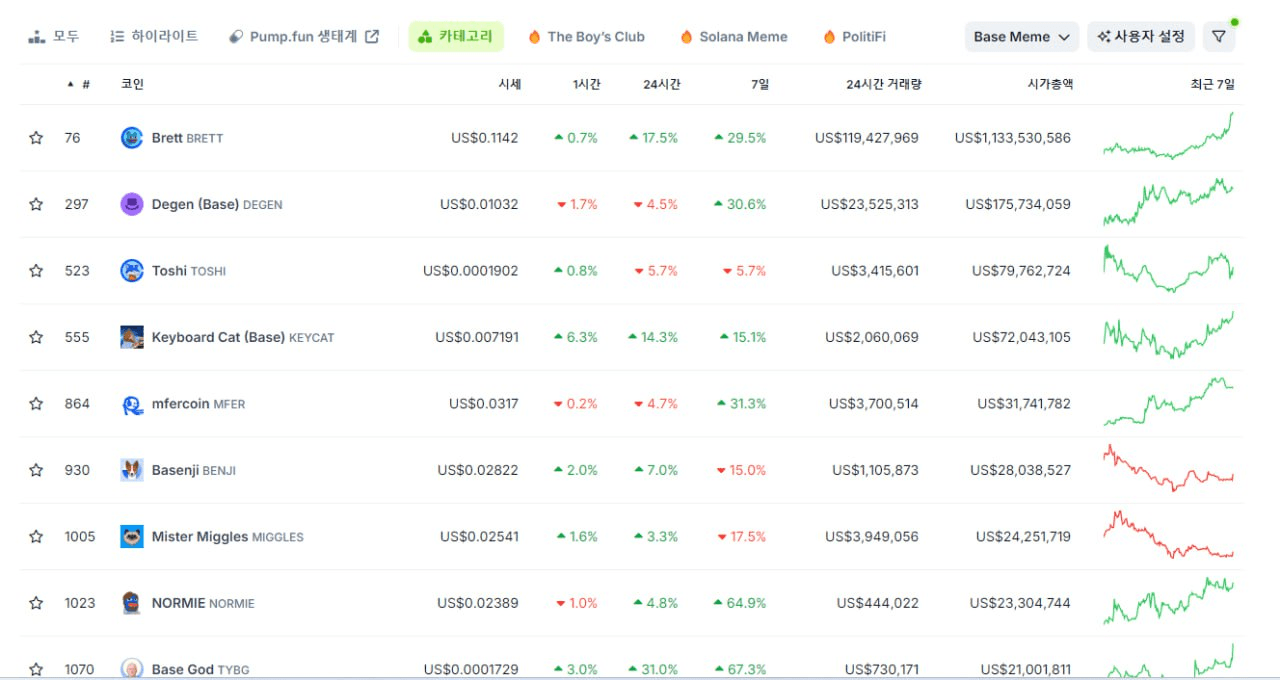
Task: Open the Pump.fun 생태계 tab
Action: [x=304, y=37]
